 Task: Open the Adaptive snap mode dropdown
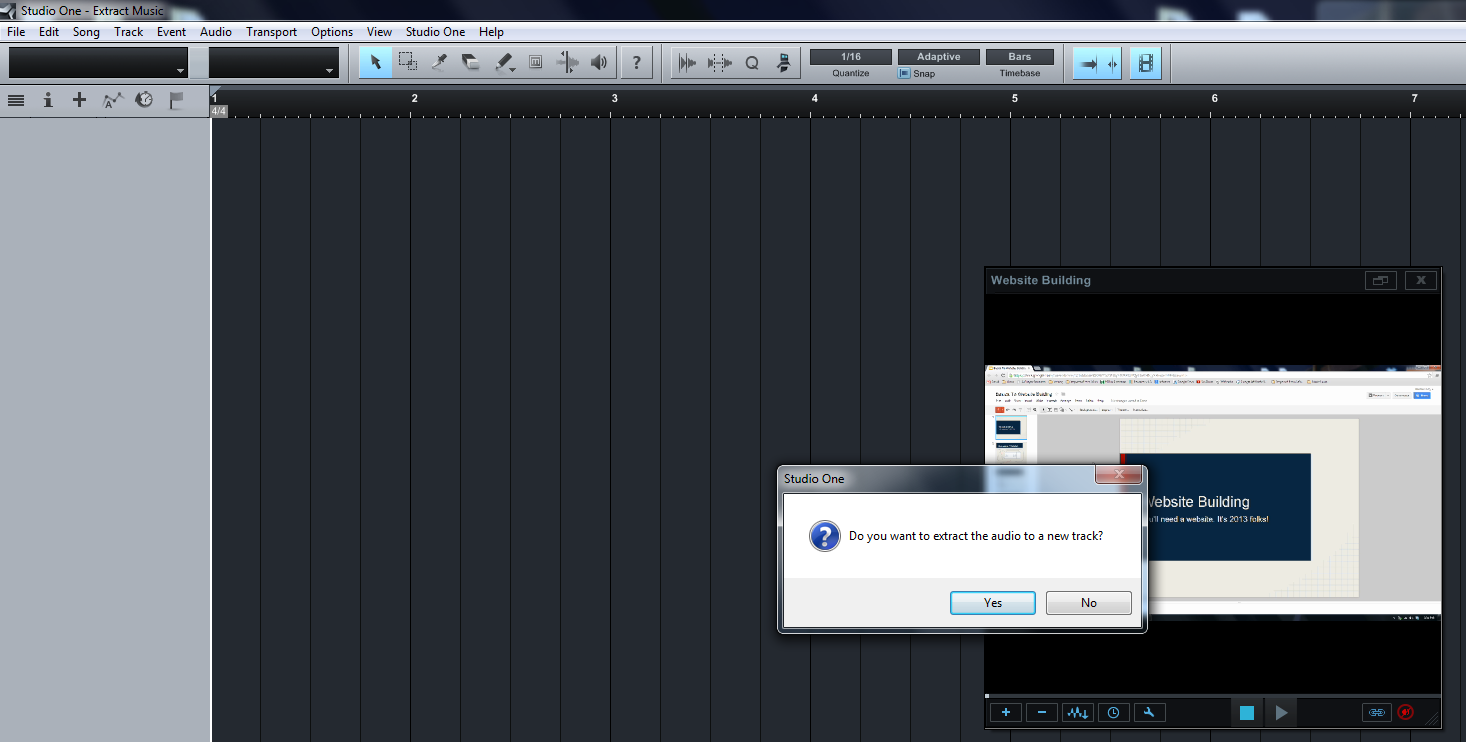(x=939, y=57)
